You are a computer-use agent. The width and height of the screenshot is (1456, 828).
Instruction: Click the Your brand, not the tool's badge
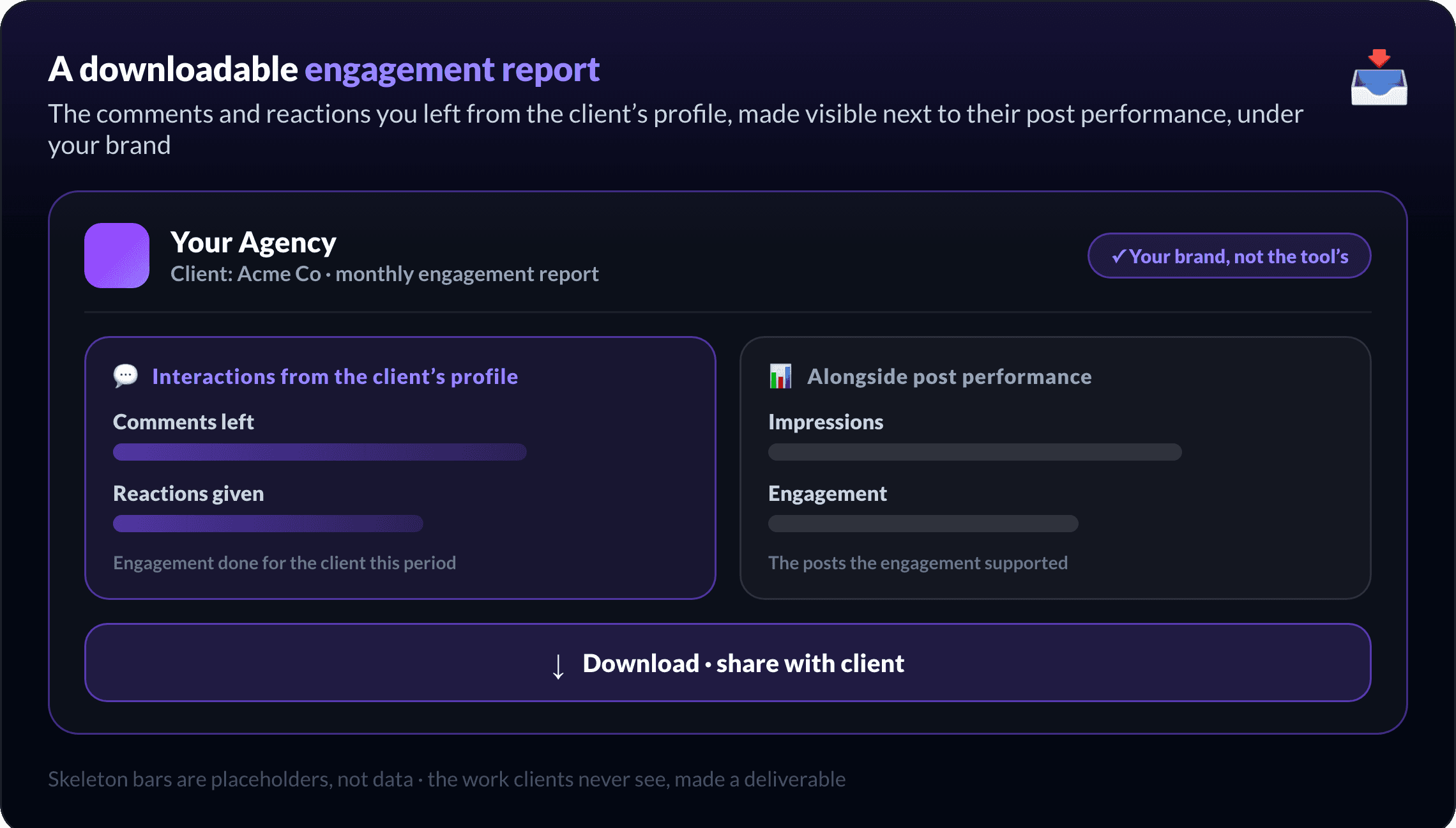point(1229,256)
